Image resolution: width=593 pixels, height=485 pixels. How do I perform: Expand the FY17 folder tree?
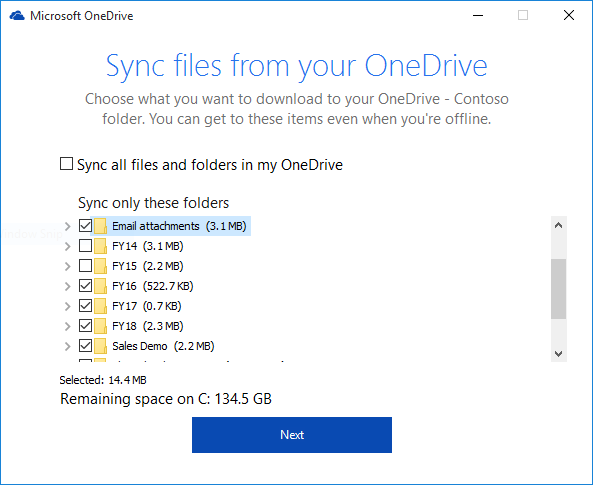pyautogui.click(x=68, y=306)
